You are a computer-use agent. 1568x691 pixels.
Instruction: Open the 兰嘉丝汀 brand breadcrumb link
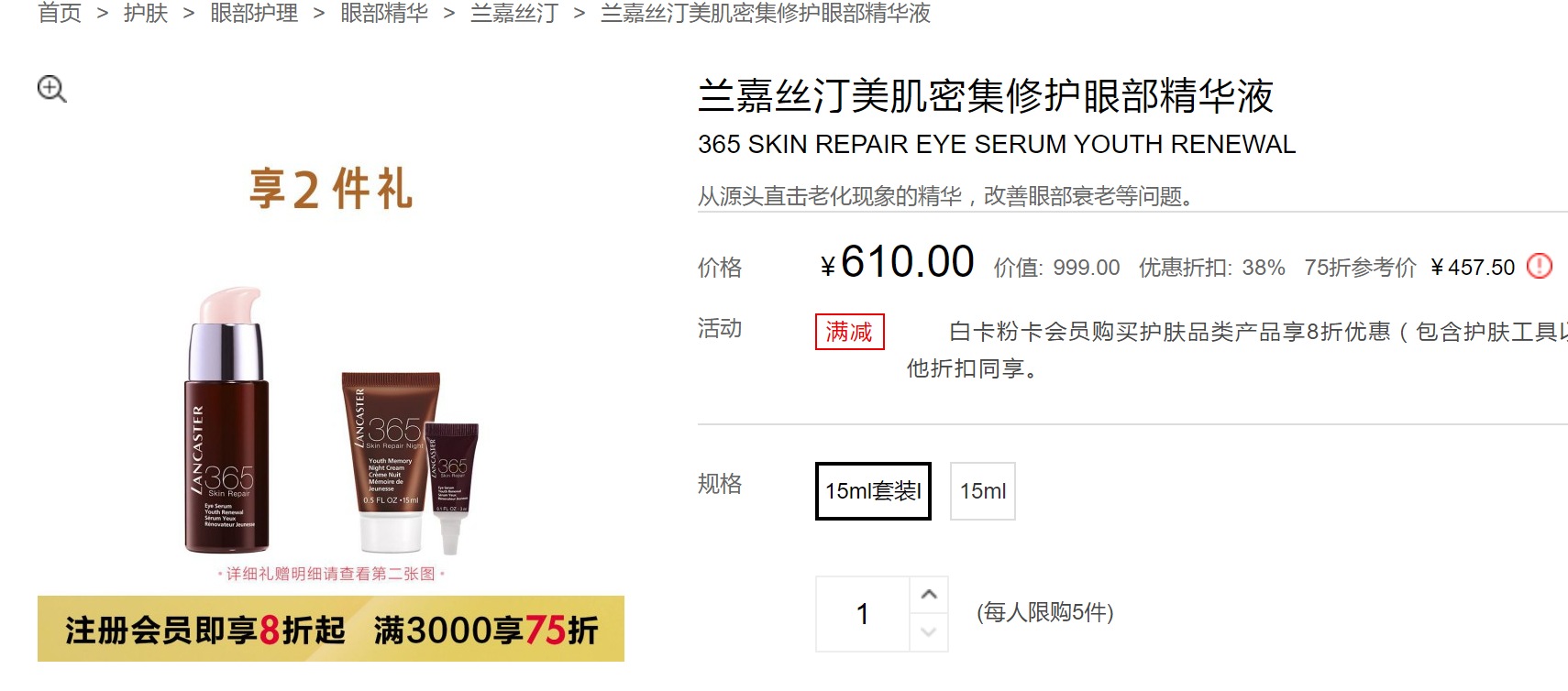click(514, 13)
